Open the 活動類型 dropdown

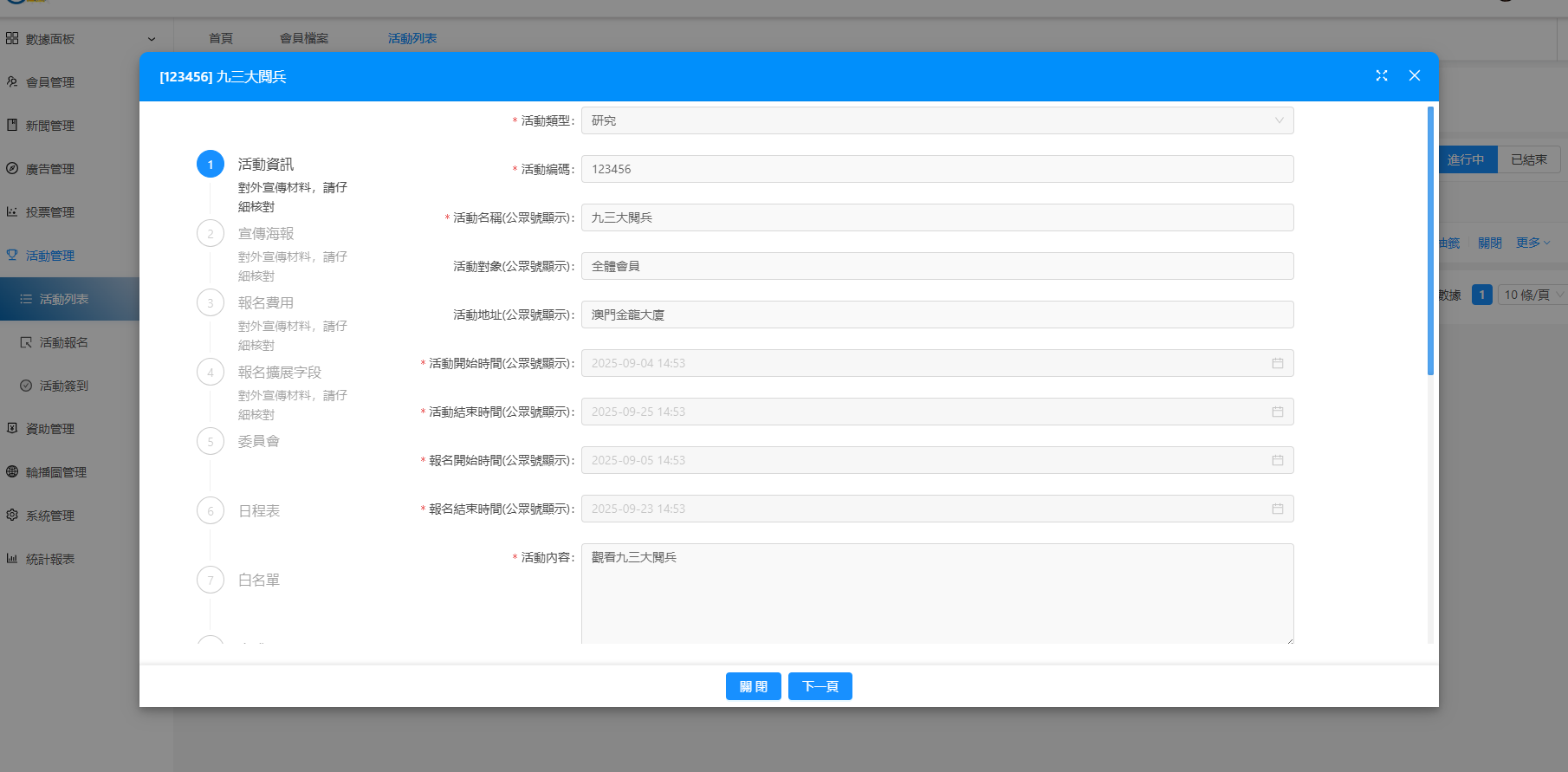coord(936,120)
